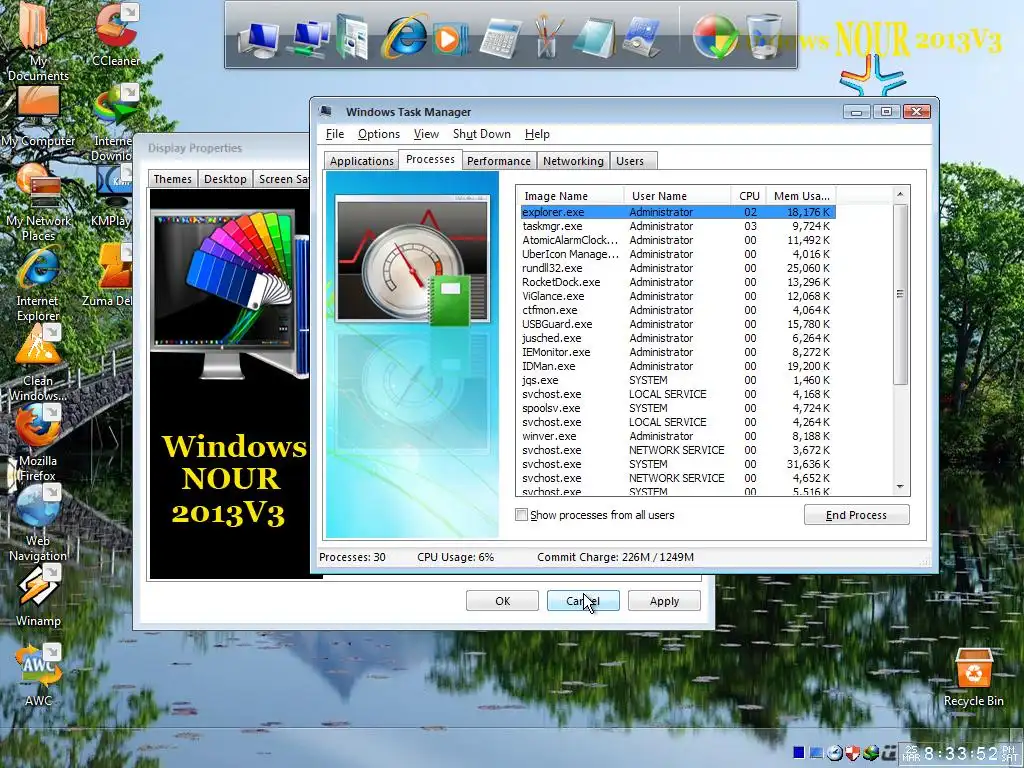Viewport: 1024px width, 768px height.
Task: Click OK in Display Properties
Action: [x=502, y=601]
